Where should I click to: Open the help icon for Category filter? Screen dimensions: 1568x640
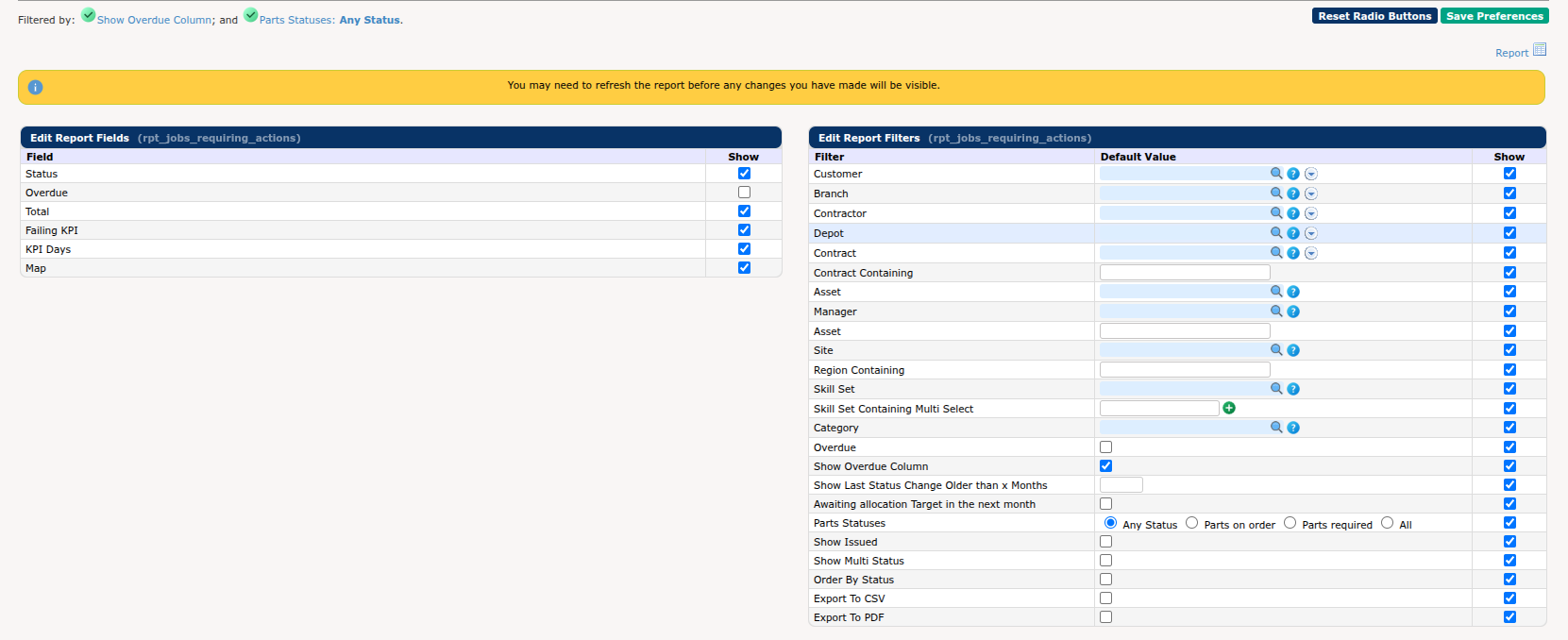coord(1293,428)
